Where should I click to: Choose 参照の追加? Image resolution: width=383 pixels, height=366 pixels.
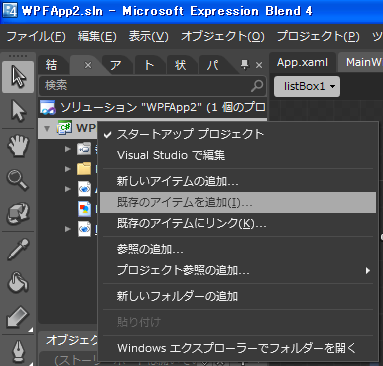point(238,249)
